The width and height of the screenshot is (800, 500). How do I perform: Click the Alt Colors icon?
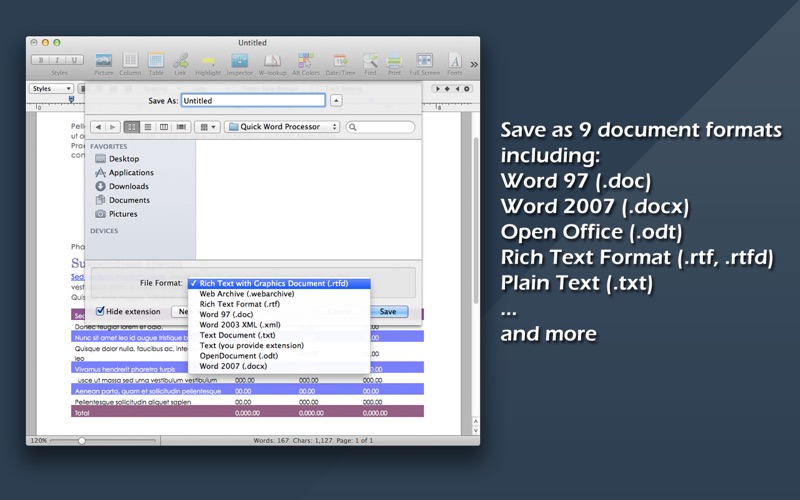coord(306,60)
